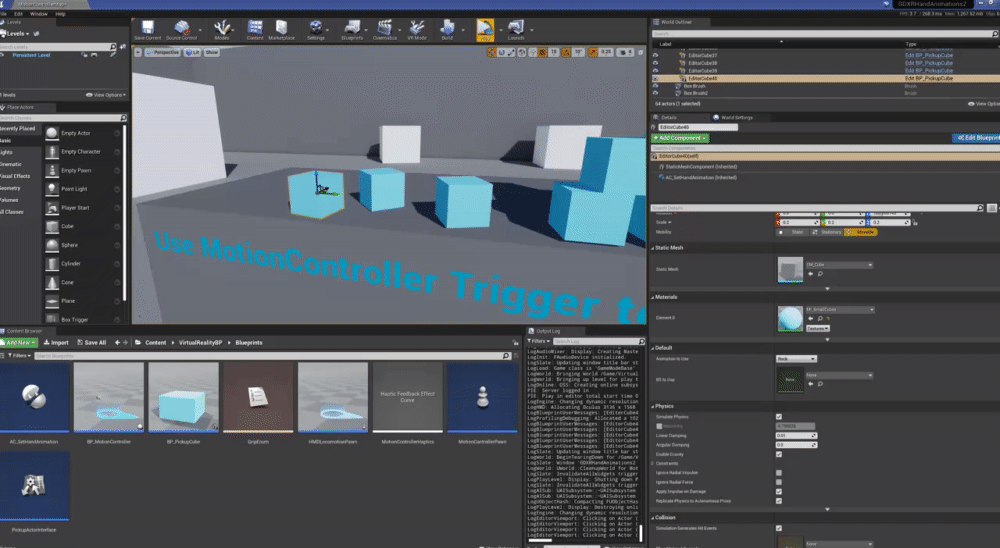Browse to material Element 0 magnifier icon
Screen dimensions: 1000x548
(820, 318)
